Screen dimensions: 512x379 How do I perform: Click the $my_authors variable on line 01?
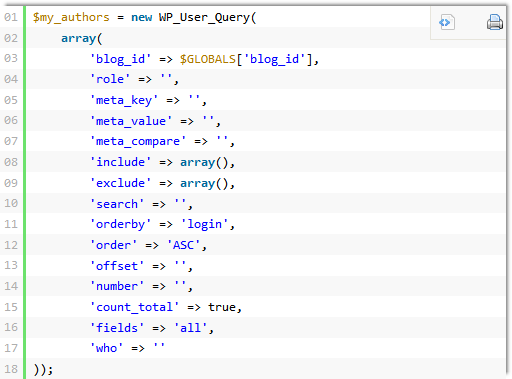pos(71,17)
